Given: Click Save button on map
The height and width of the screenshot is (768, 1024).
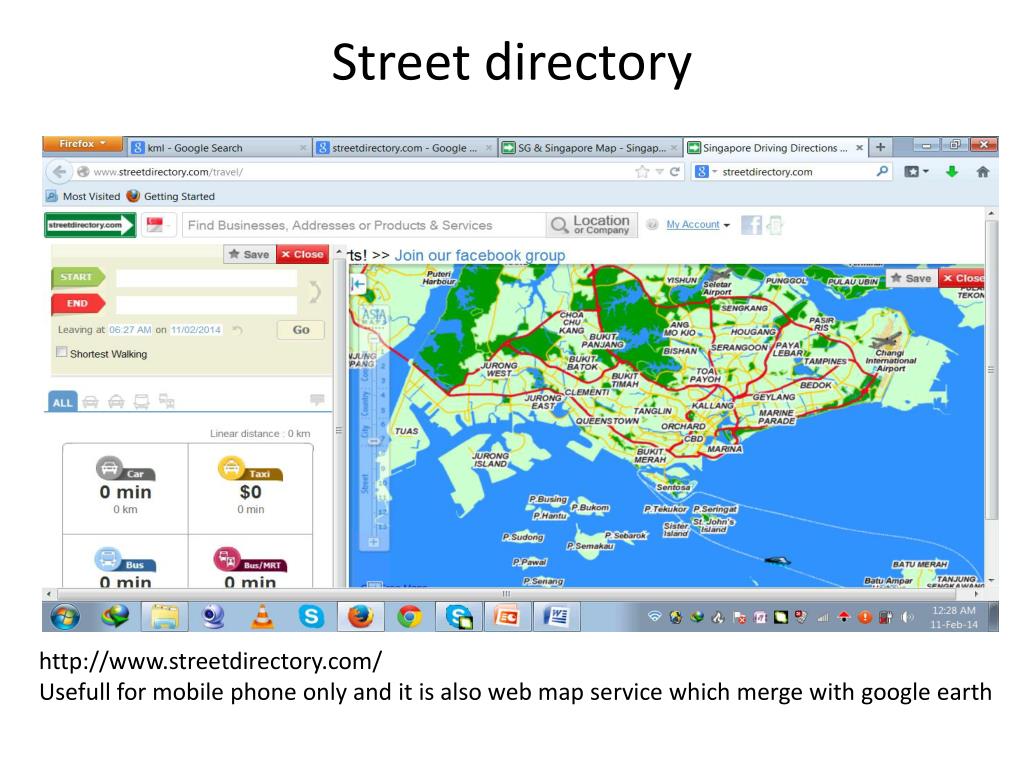Looking at the screenshot, I should (x=911, y=278).
